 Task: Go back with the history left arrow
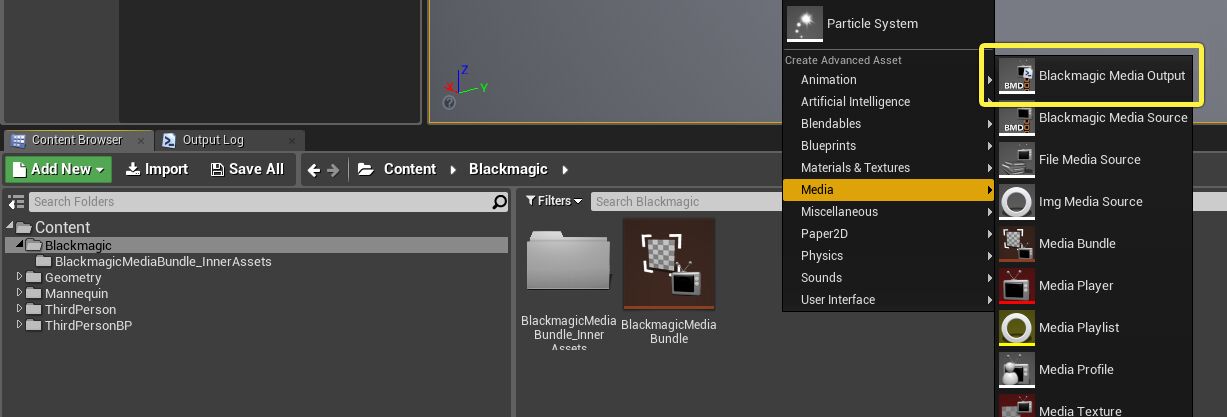(314, 170)
